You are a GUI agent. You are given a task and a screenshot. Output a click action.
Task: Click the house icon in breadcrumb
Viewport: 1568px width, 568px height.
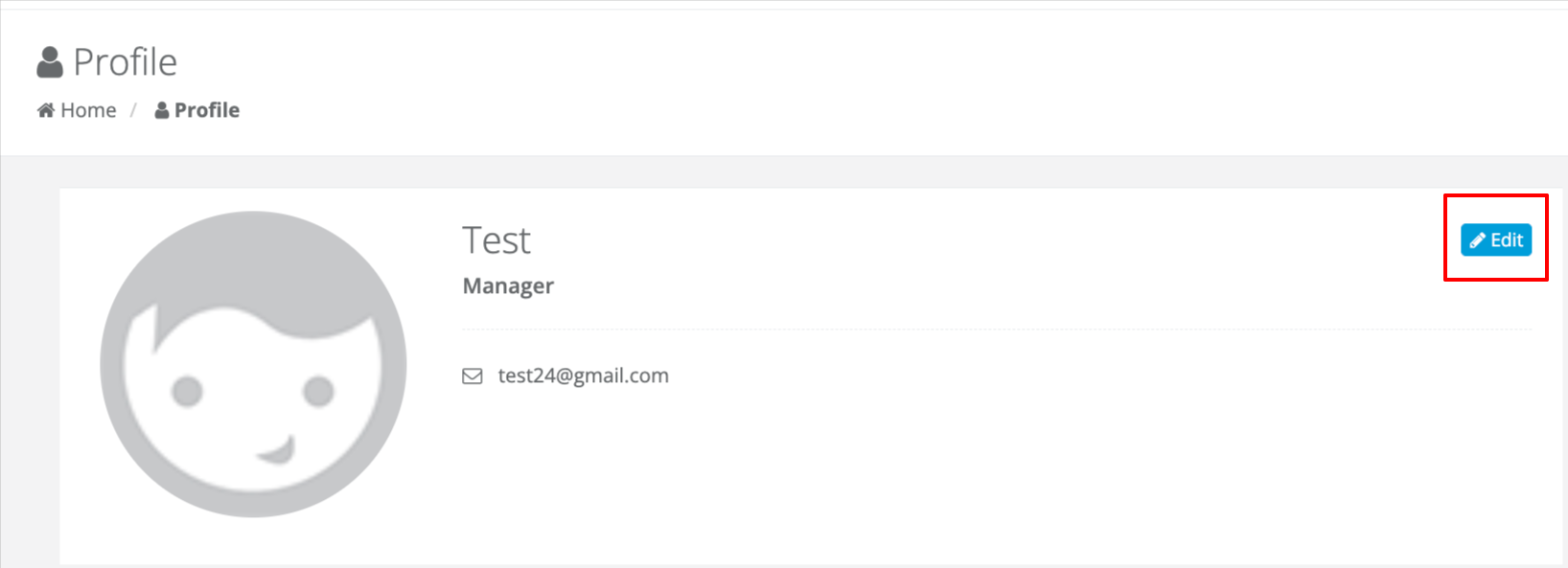(46, 110)
